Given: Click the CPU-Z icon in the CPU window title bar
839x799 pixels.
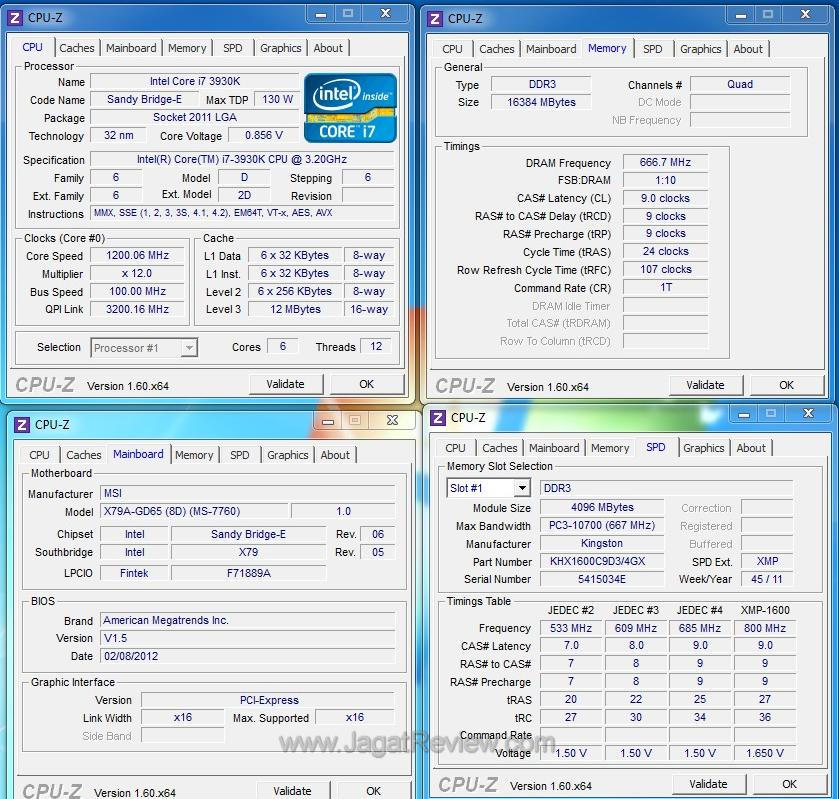Looking at the screenshot, I should (15, 18).
